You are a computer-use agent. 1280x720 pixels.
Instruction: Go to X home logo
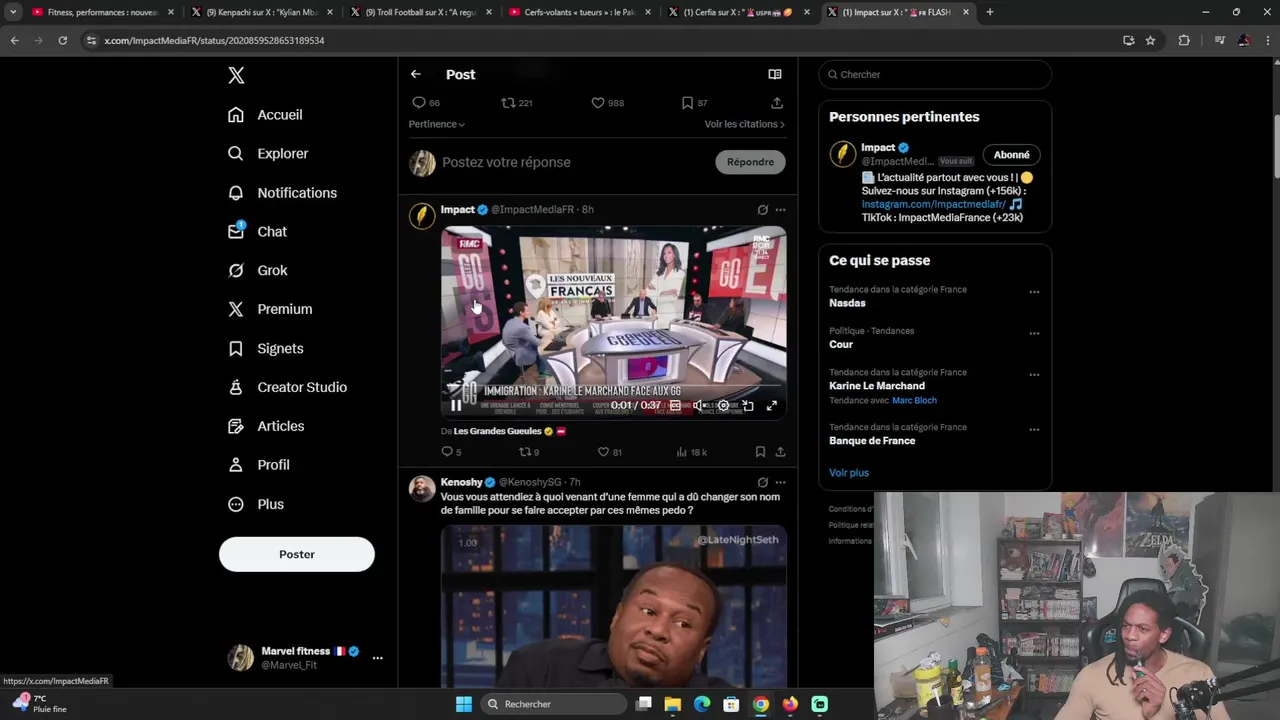pyautogui.click(x=236, y=75)
